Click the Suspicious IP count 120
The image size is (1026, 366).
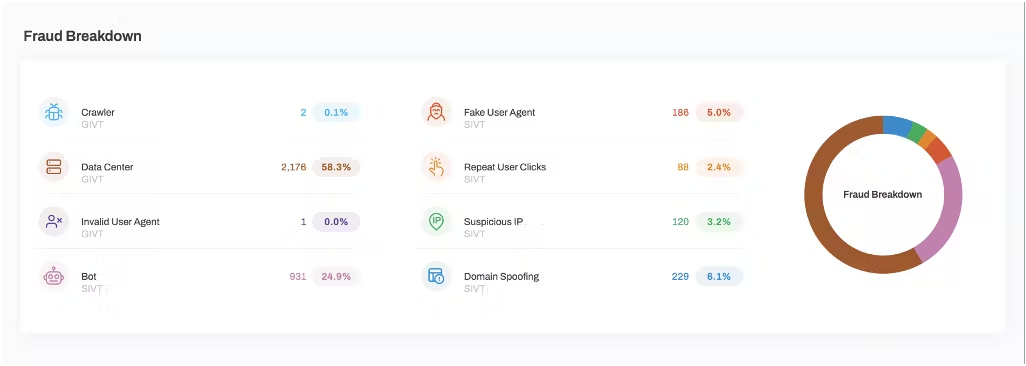(681, 221)
